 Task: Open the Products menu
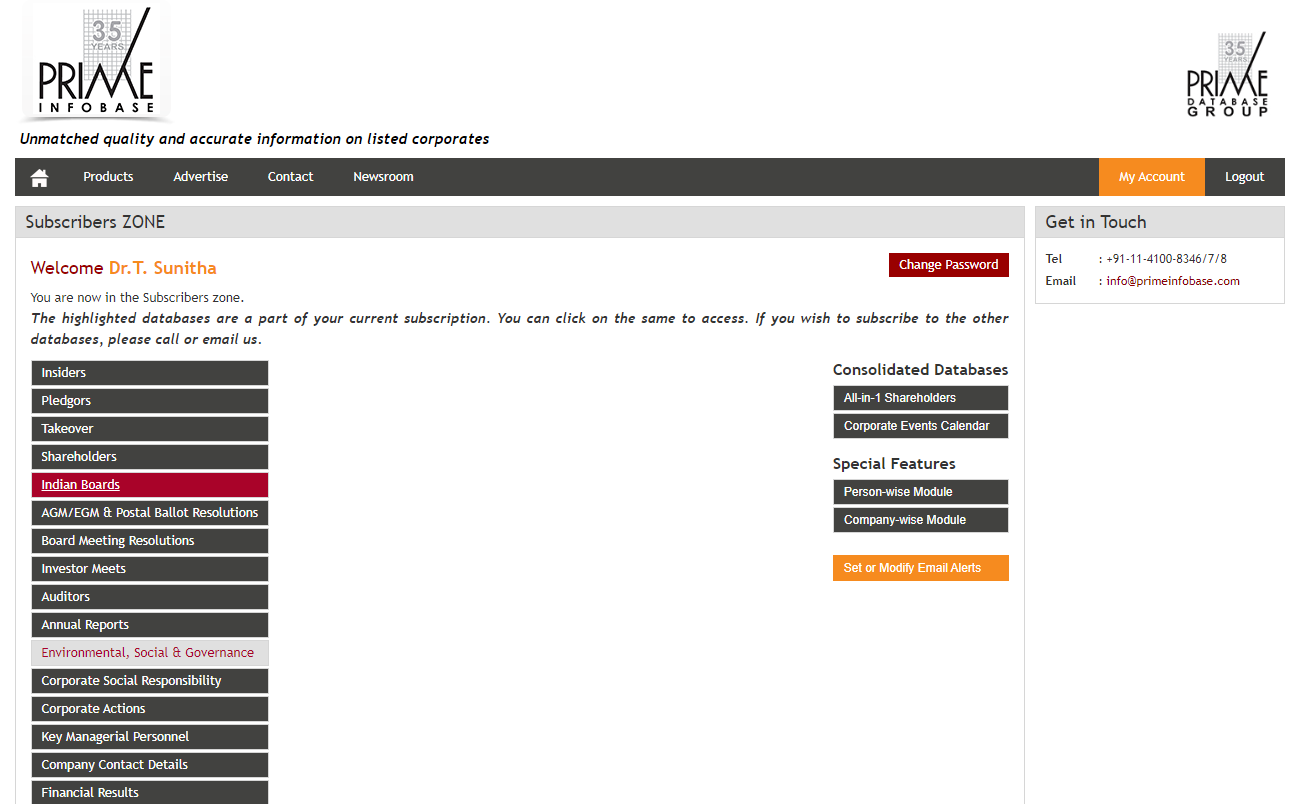tap(108, 177)
